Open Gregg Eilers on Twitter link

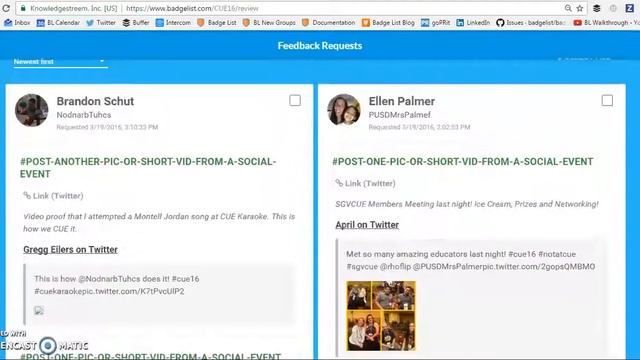(x=70, y=249)
